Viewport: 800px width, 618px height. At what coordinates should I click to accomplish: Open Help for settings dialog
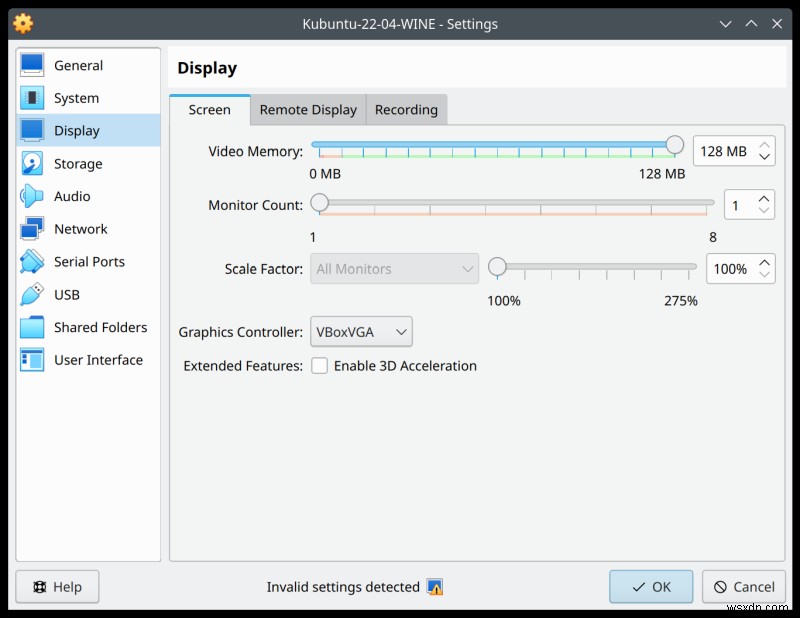[57, 587]
